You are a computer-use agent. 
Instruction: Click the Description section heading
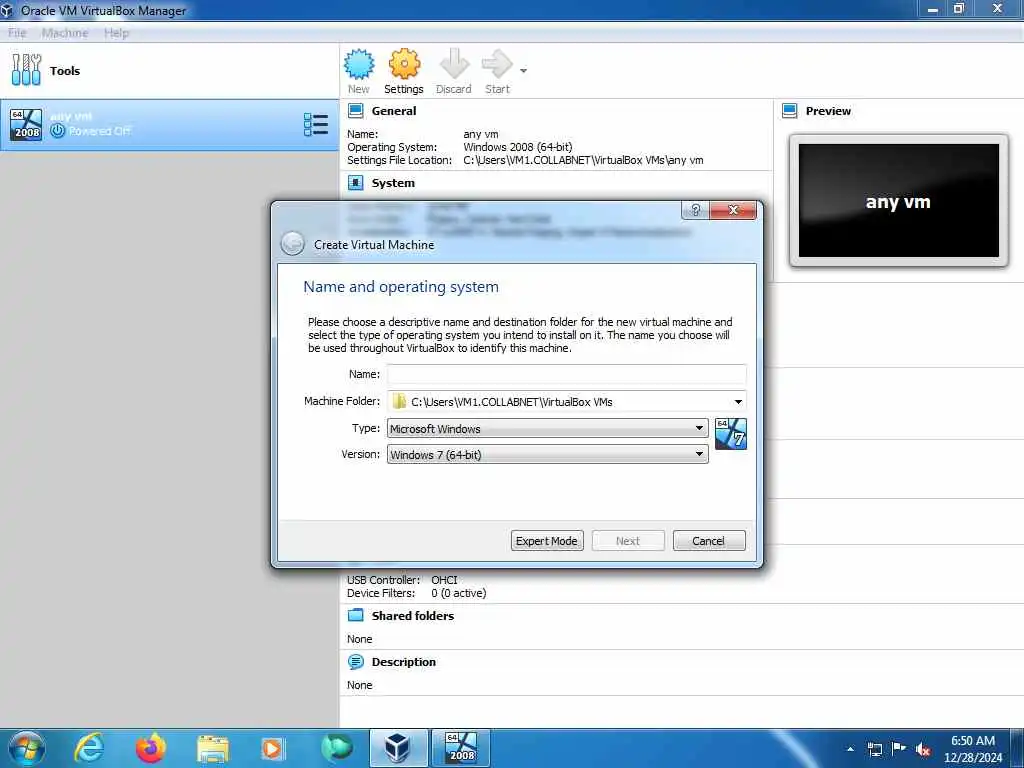point(404,662)
